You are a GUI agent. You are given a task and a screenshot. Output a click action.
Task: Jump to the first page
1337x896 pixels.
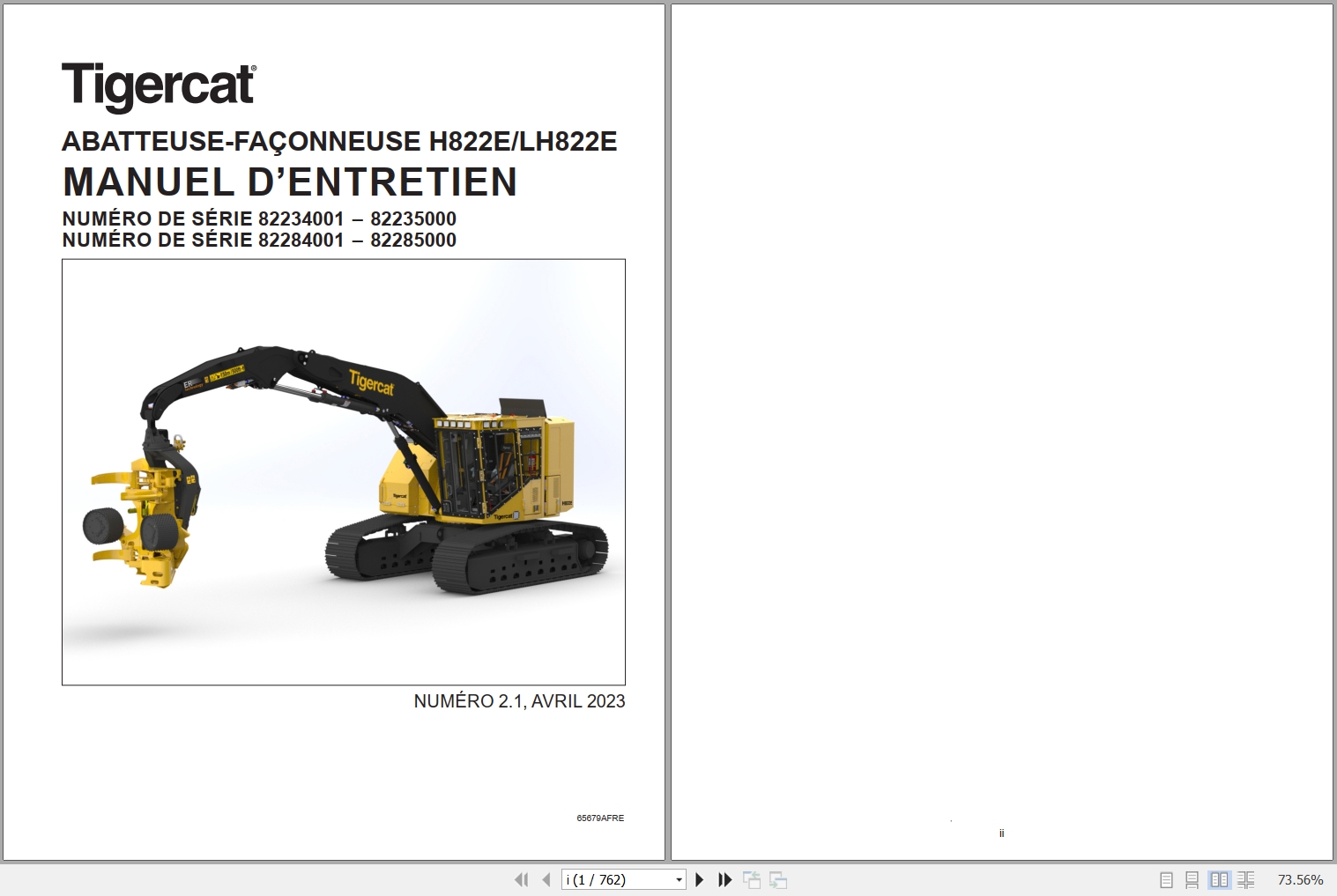click(522, 879)
